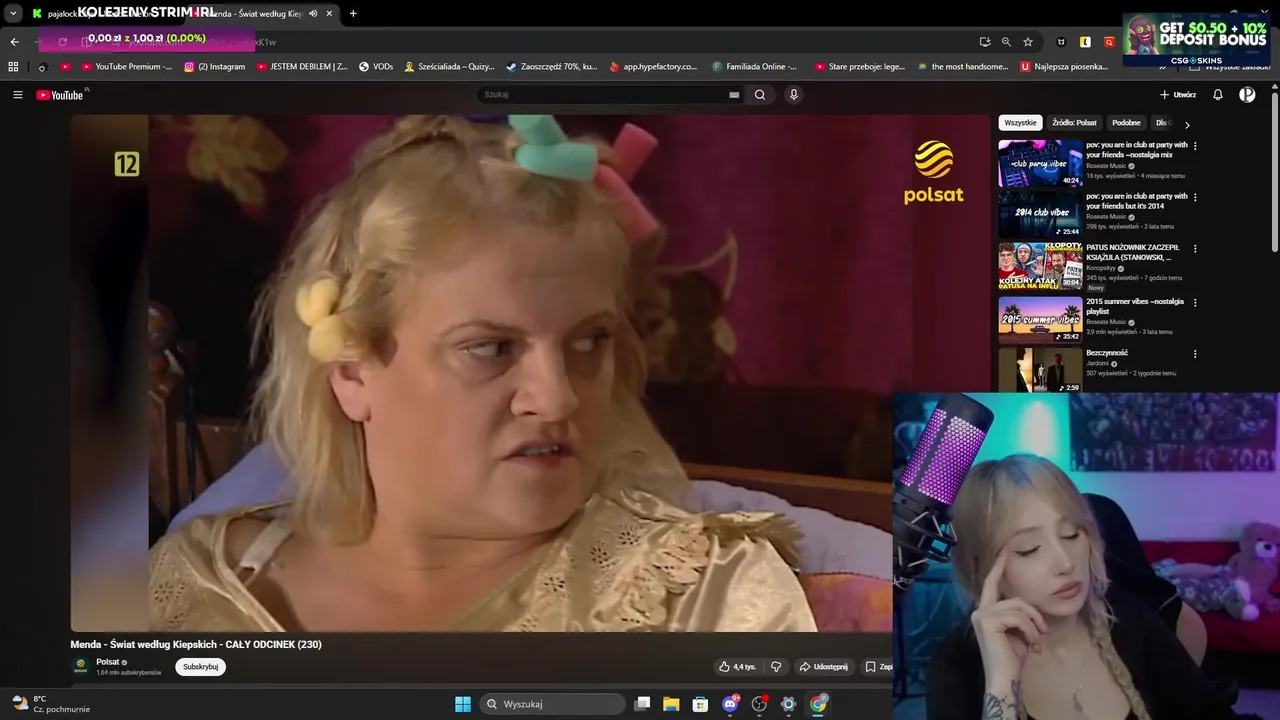Open the 'app.hypefactory.co' bookmark
1280x720 pixels.
coord(654,67)
